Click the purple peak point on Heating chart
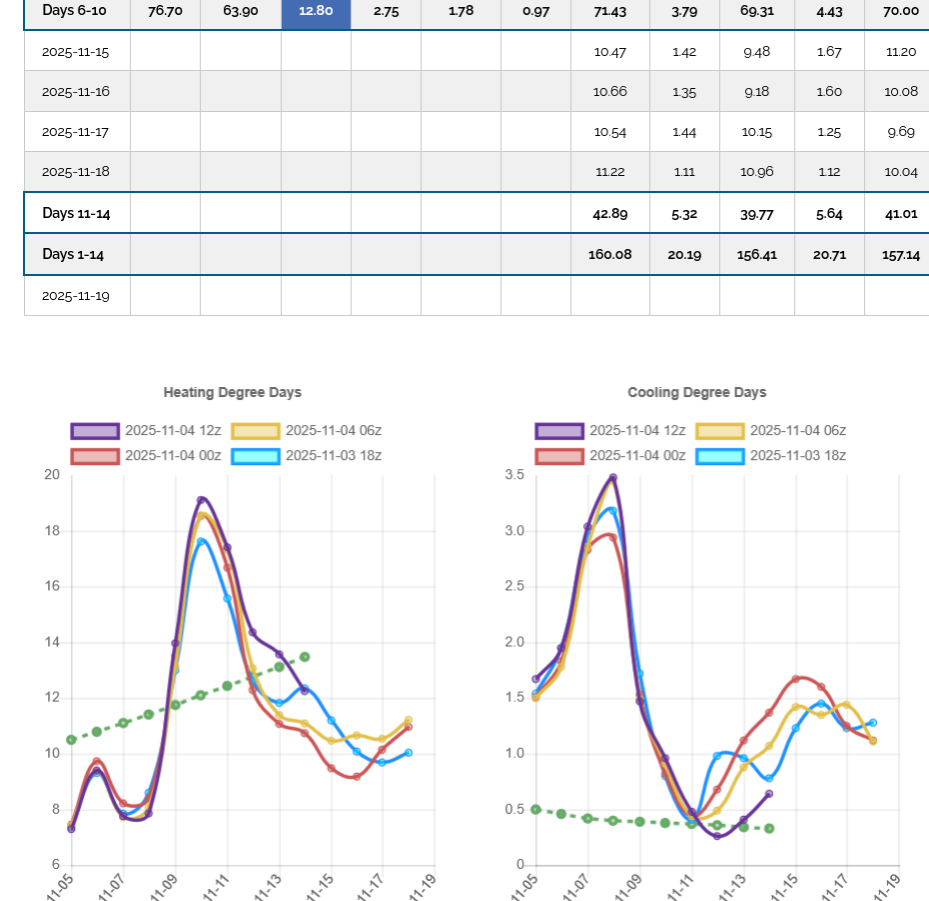This screenshot has height=901, width=929. coord(201,500)
